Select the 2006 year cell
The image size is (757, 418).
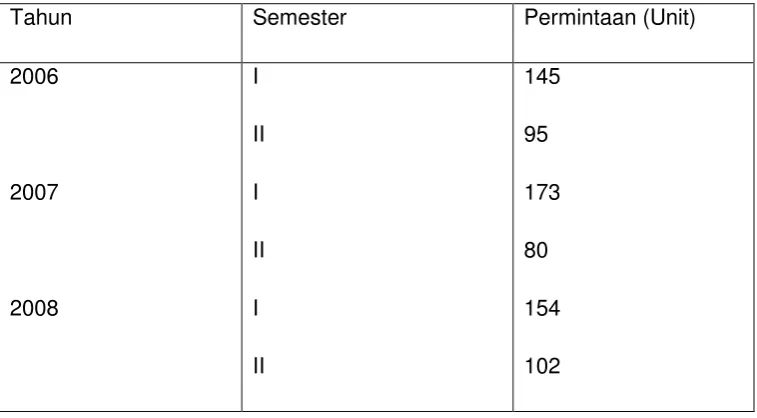34,77
